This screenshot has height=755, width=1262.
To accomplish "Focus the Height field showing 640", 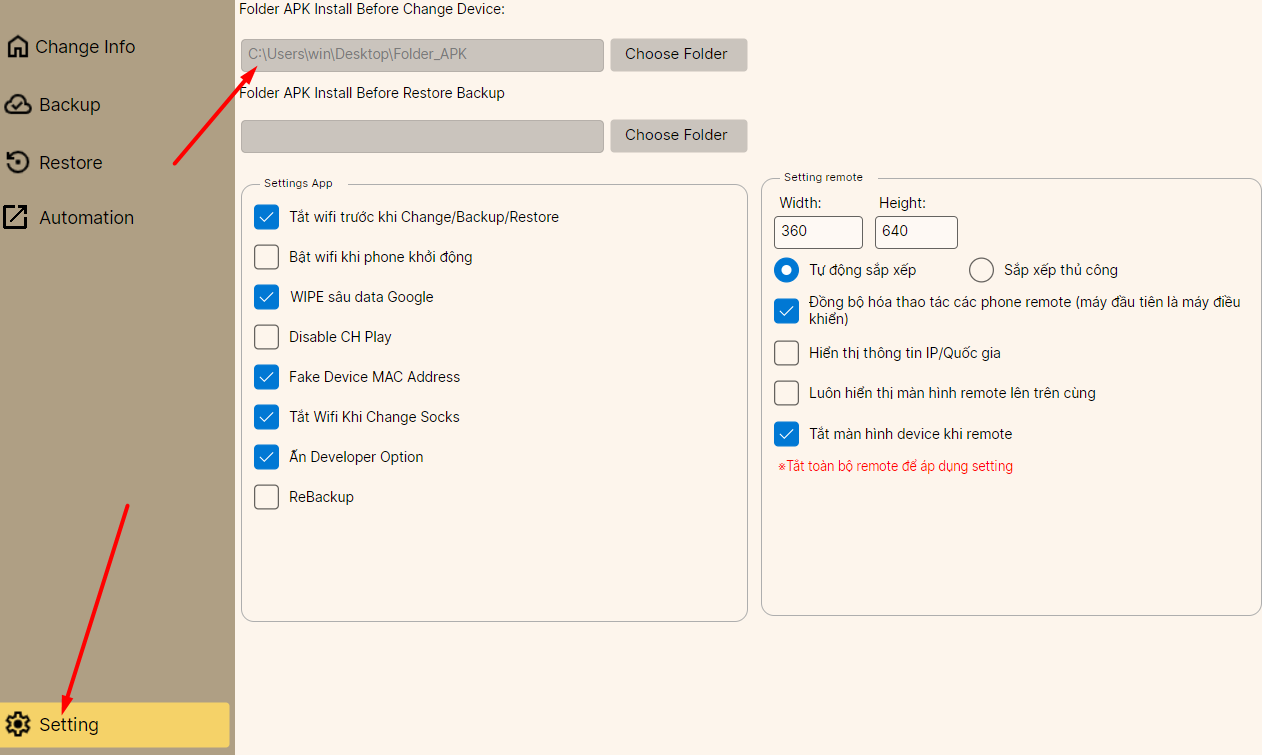I will (x=915, y=232).
